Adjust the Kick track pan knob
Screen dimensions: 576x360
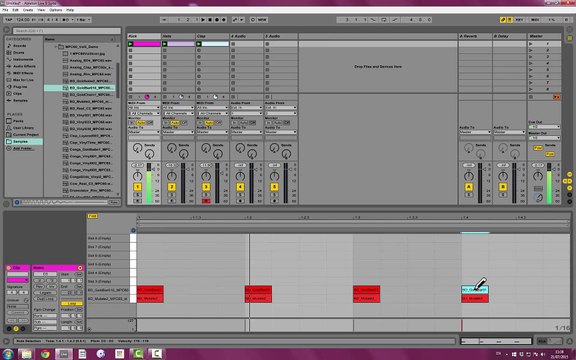(x=137, y=176)
